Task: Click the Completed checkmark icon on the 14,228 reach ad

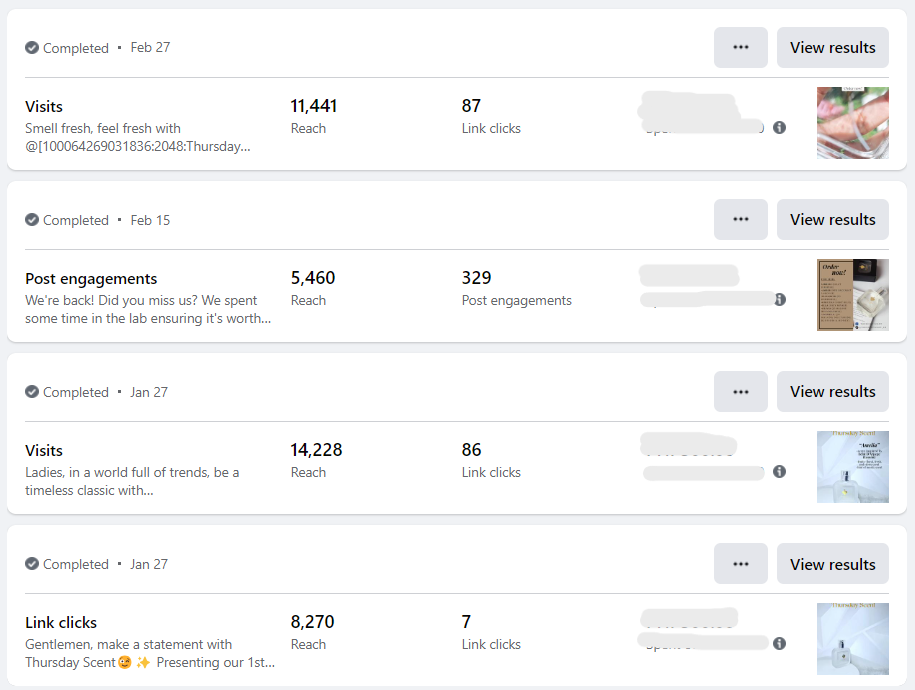Action: [32, 392]
